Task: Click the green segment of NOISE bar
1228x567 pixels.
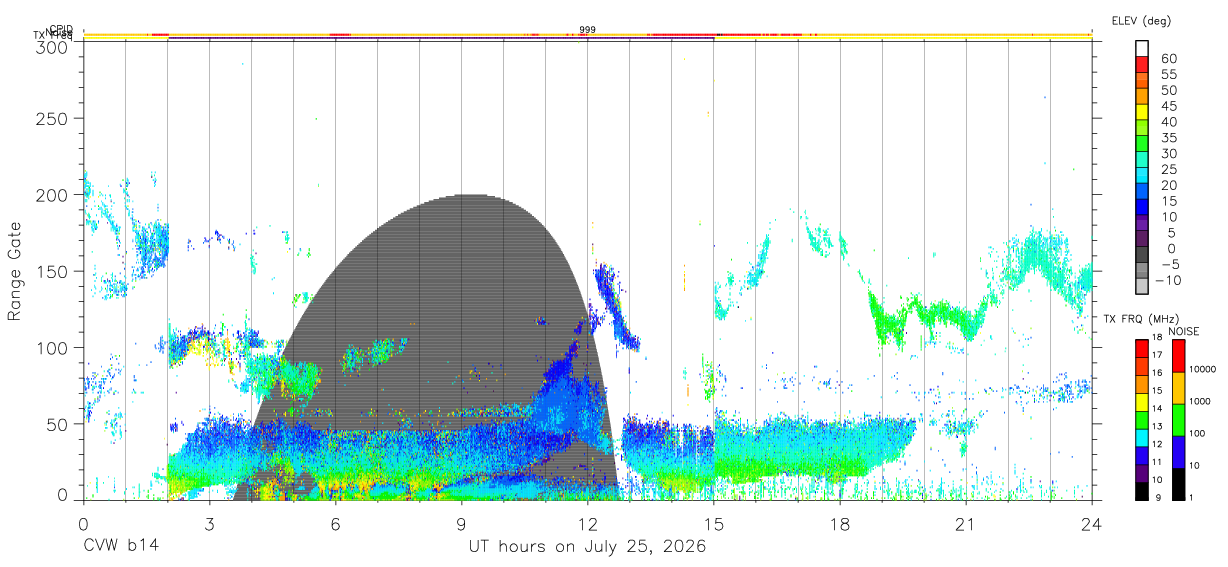Action: click(x=1177, y=420)
